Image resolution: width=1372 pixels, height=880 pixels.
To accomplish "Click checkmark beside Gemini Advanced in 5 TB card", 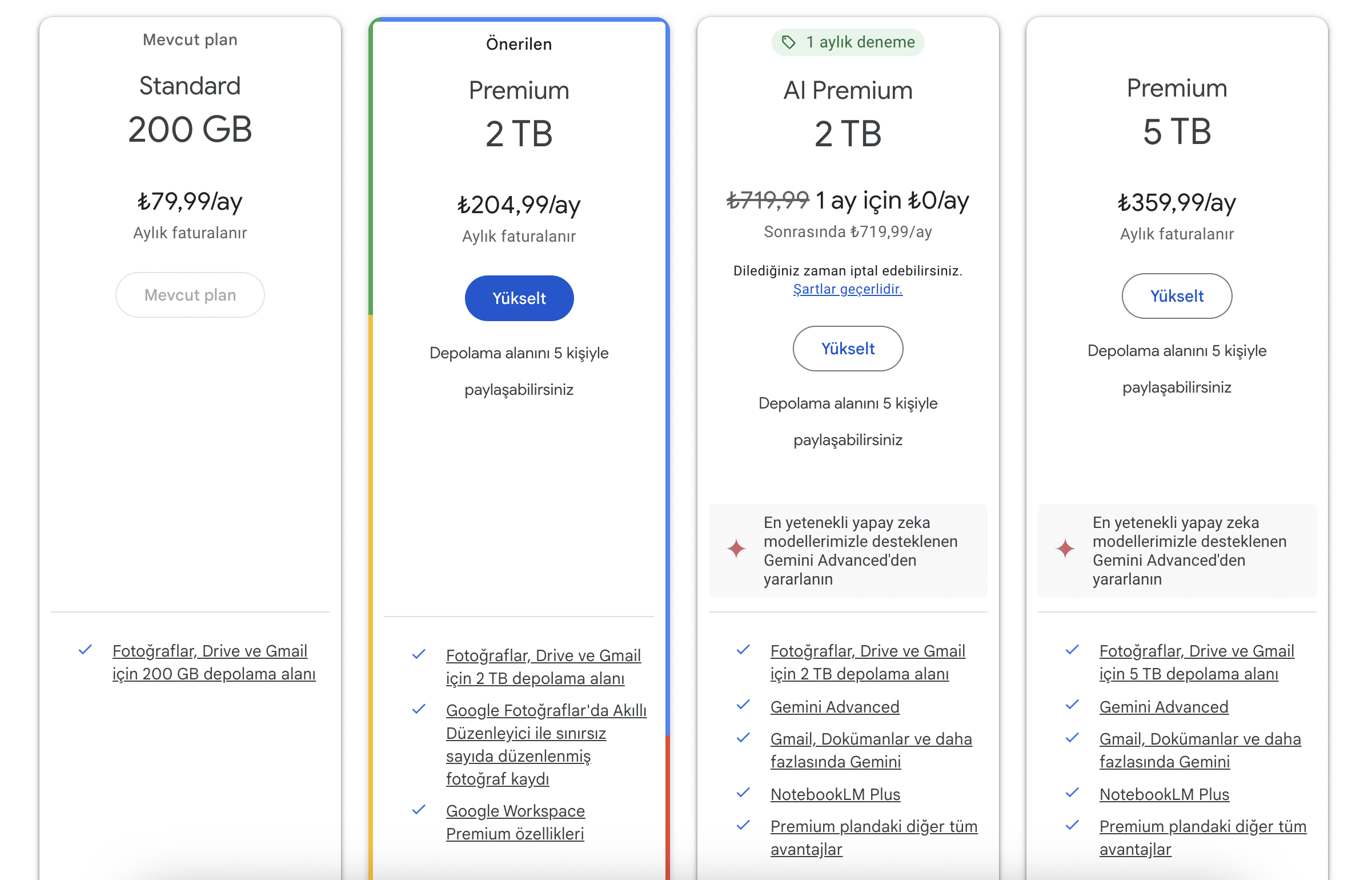I will (1072, 705).
